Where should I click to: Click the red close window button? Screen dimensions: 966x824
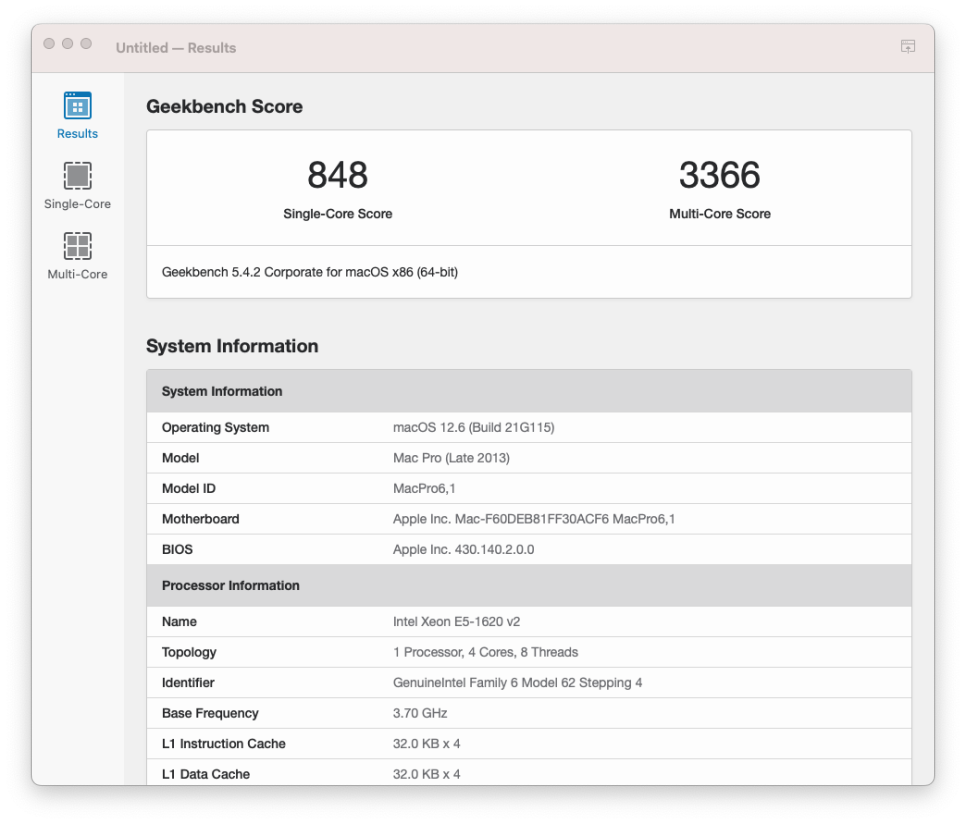coord(49,44)
